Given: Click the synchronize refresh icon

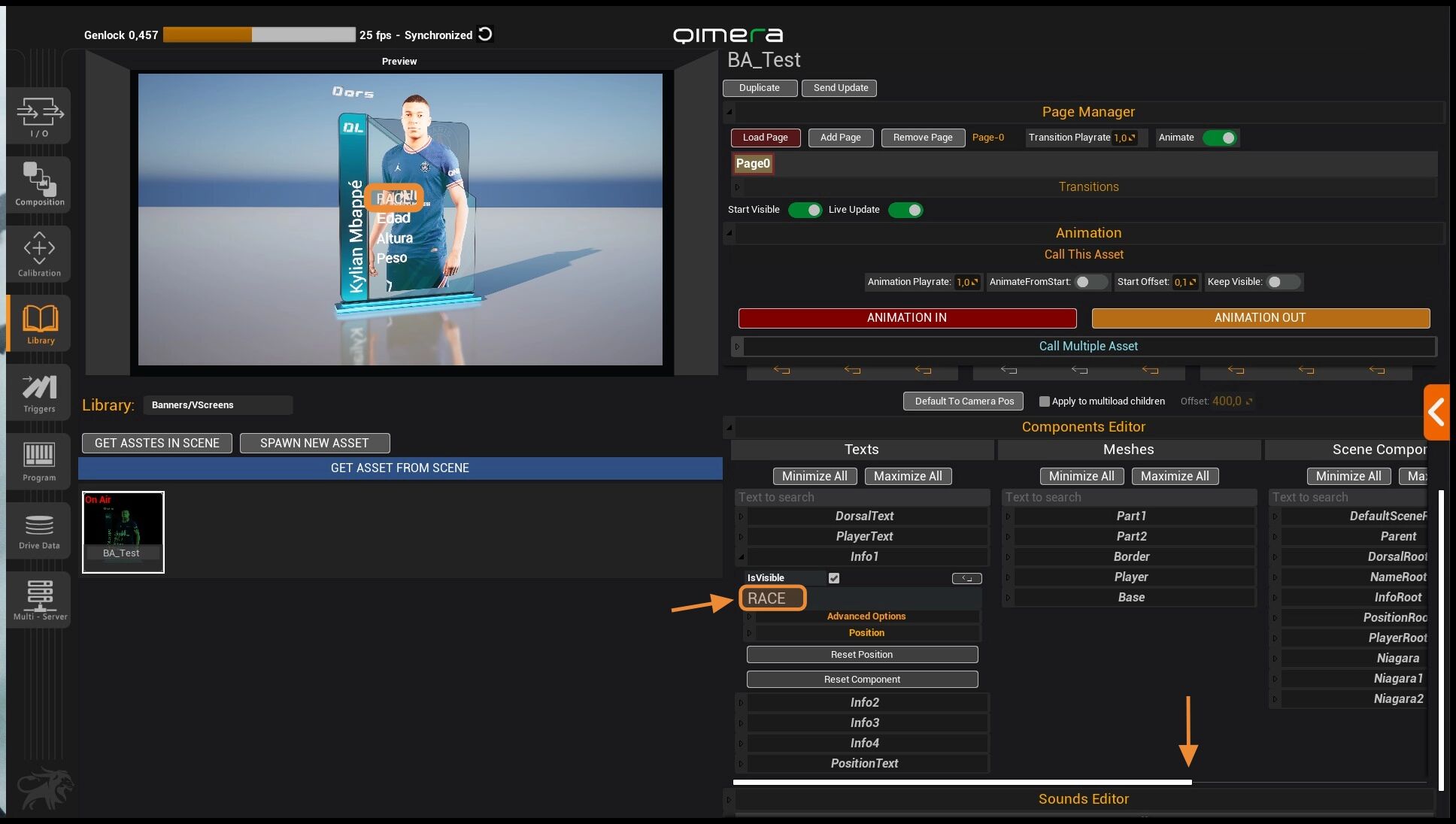Looking at the screenshot, I should tap(486, 34).
